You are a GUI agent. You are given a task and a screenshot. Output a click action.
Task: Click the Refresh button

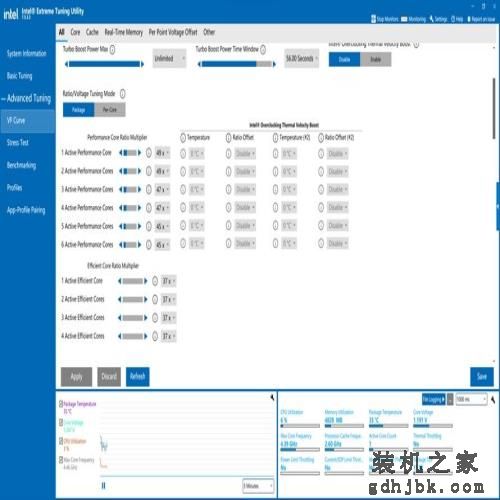pos(138,377)
